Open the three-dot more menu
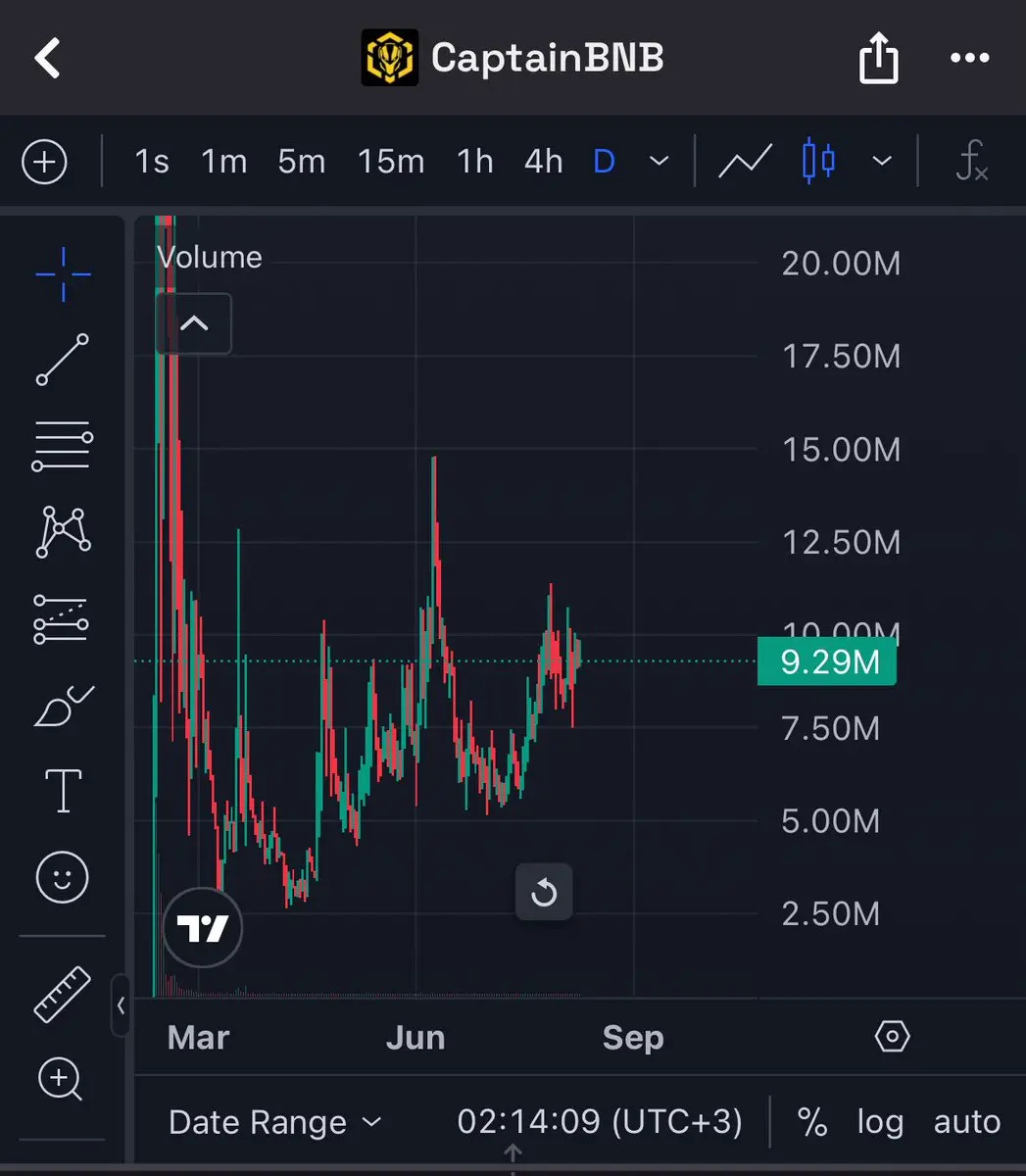1026x1176 pixels. [970, 58]
